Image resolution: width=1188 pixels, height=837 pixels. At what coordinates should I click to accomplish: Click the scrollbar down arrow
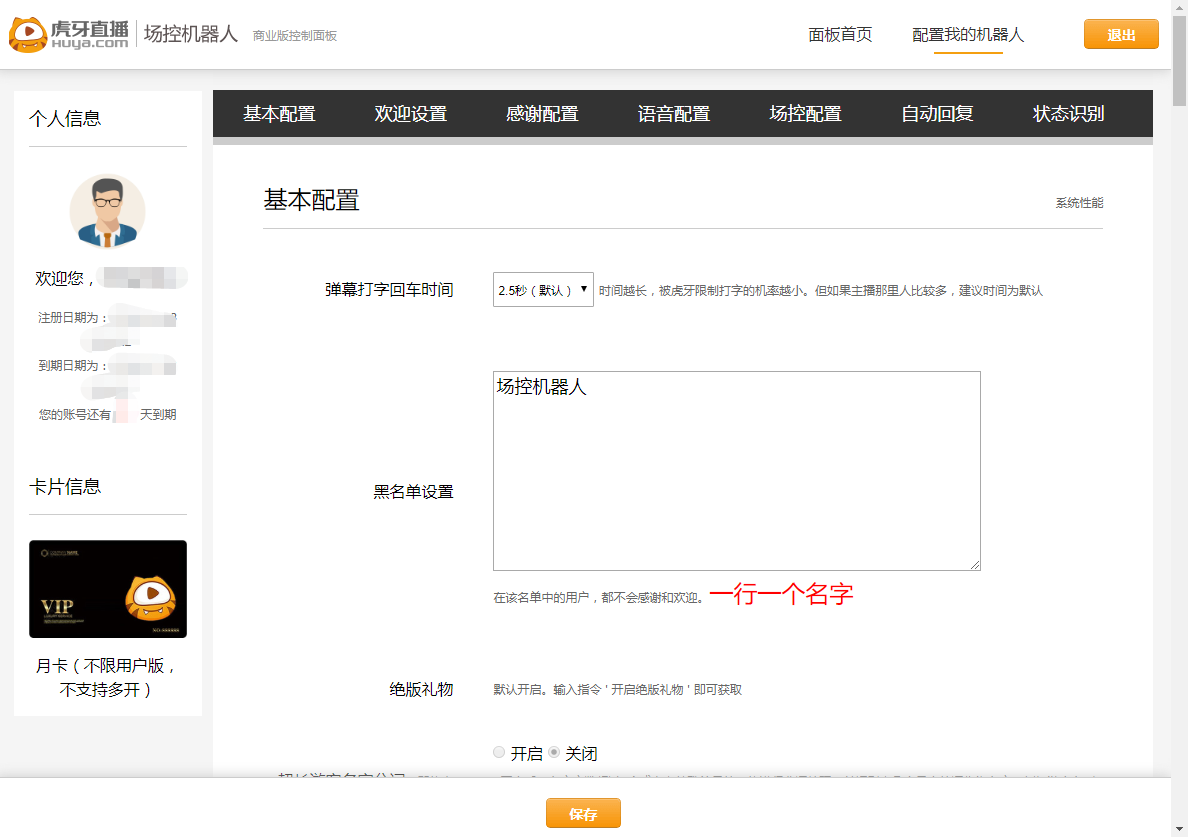tap(1179, 829)
